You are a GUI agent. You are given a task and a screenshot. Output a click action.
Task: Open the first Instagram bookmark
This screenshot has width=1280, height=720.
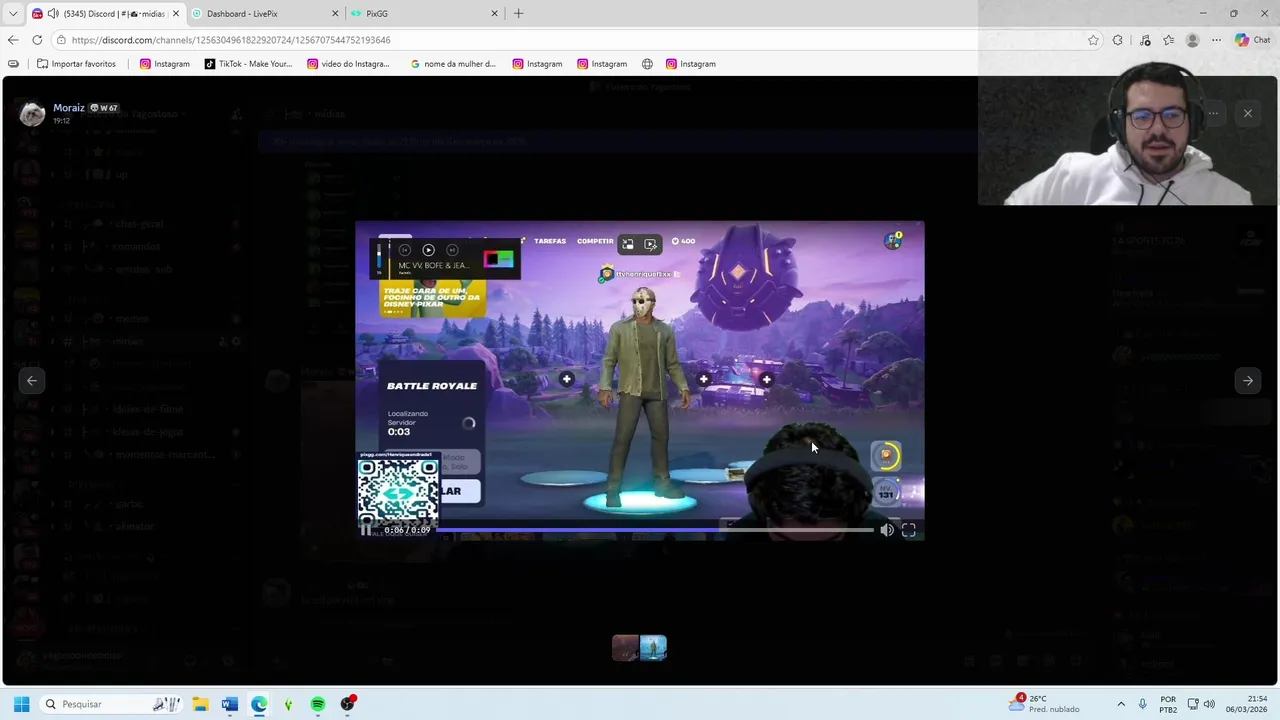point(165,64)
